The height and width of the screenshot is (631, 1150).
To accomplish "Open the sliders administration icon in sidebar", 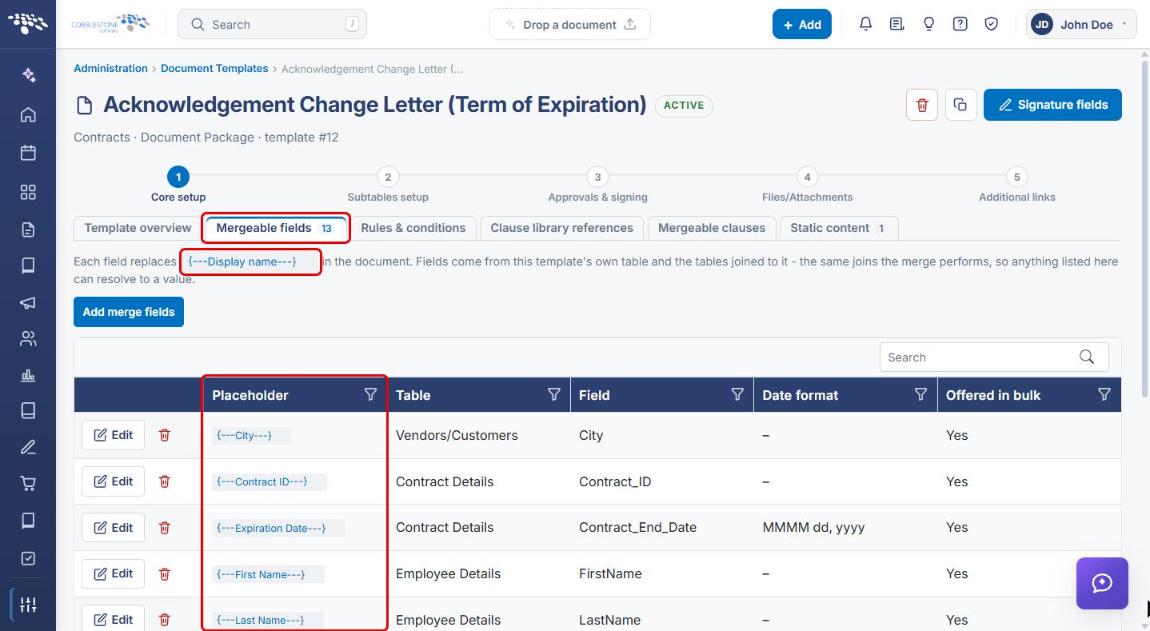I will 28,605.
